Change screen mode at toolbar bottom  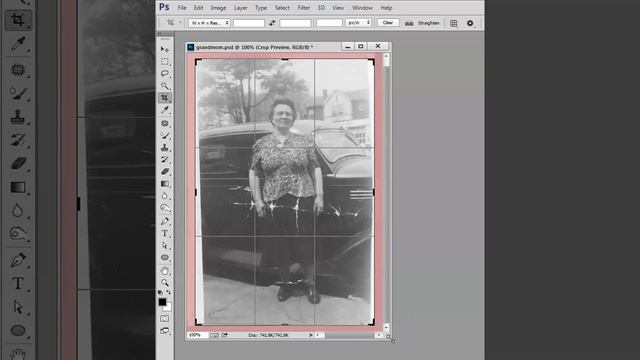coord(164,331)
